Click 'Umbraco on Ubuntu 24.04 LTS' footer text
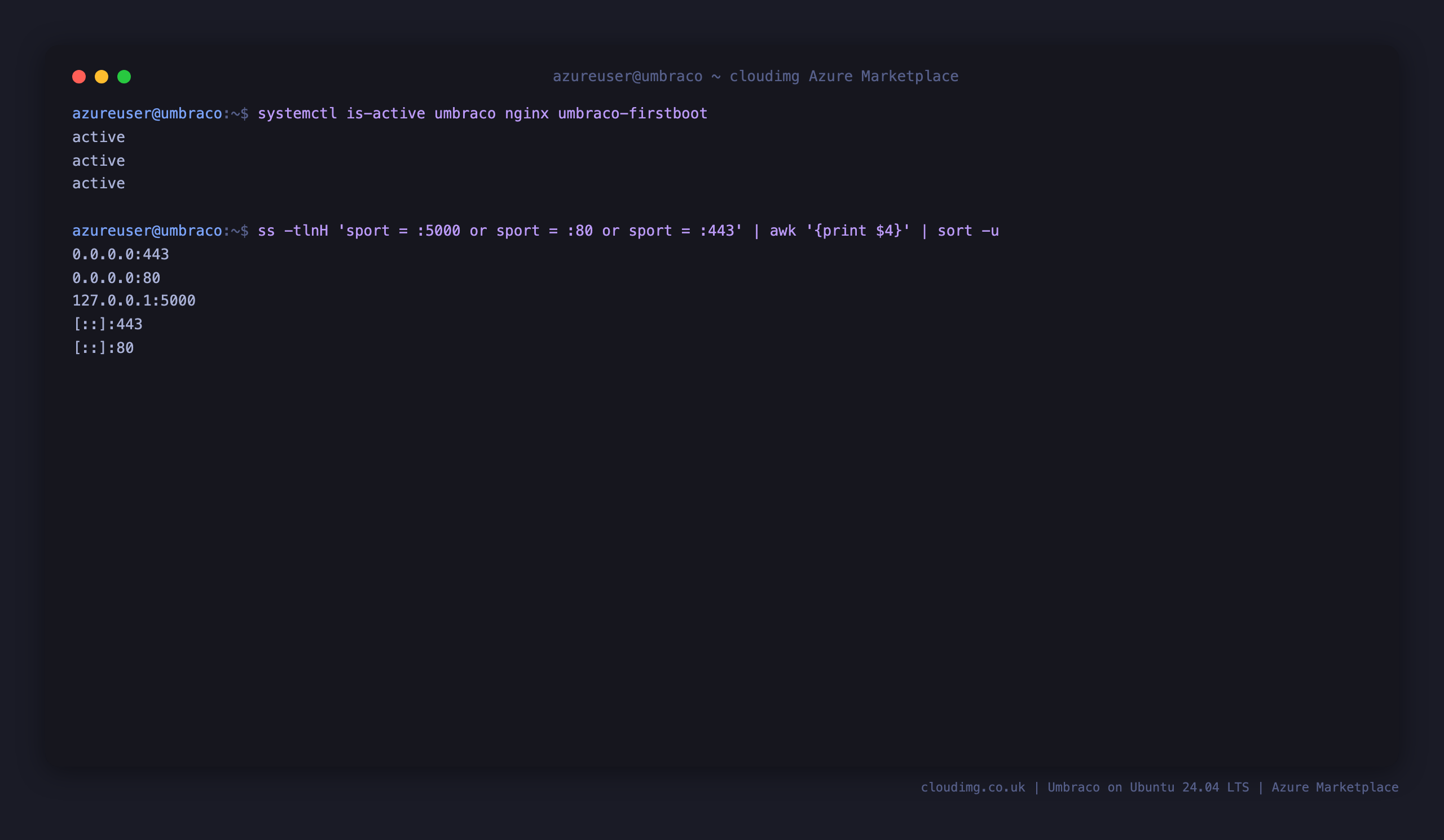This screenshot has height=840, width=1444. pos(1148,788)
